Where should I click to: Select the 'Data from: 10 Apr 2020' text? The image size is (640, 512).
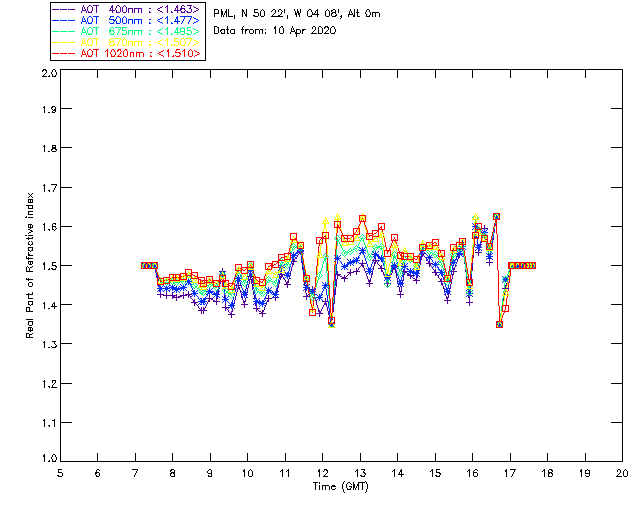click(275, 31)
